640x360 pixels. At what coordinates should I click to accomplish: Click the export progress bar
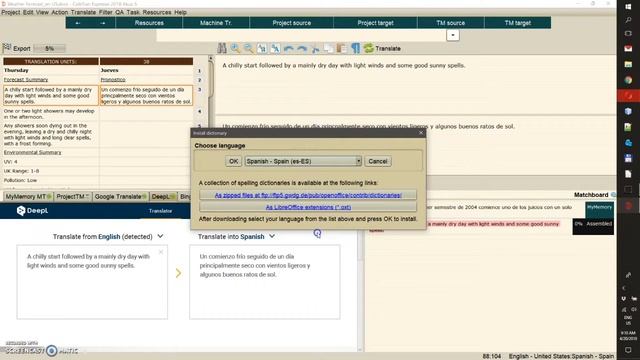(49, 48)
